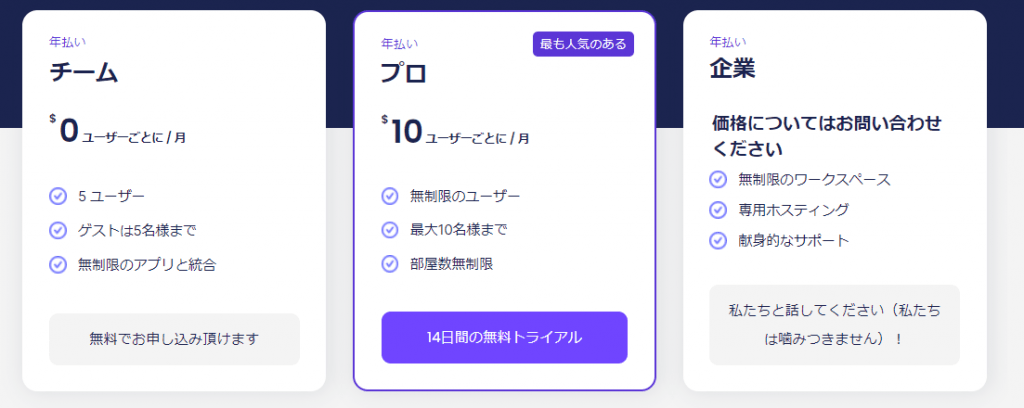The image size is (1024, 408).
Task: Open the 私たちと話してください contact button
Action: click(x=835, y=325)
